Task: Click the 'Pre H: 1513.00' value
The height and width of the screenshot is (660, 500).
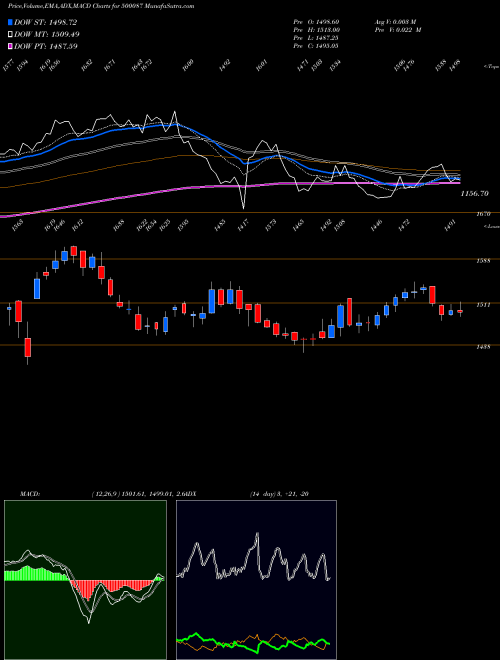Action: click(316, 30)
